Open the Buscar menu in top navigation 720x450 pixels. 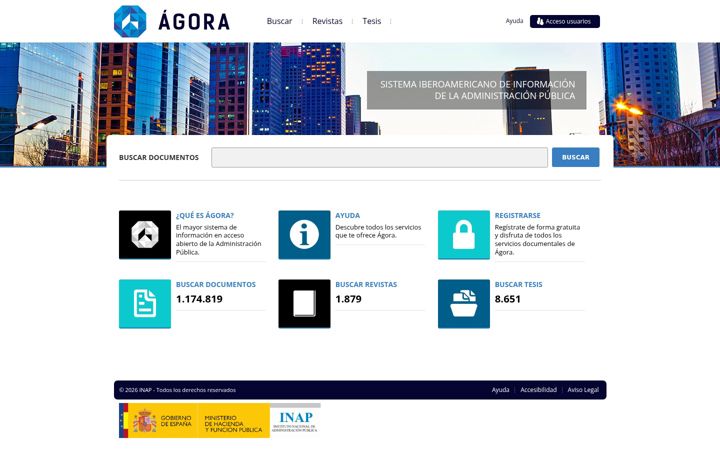(x=279, y=21)
